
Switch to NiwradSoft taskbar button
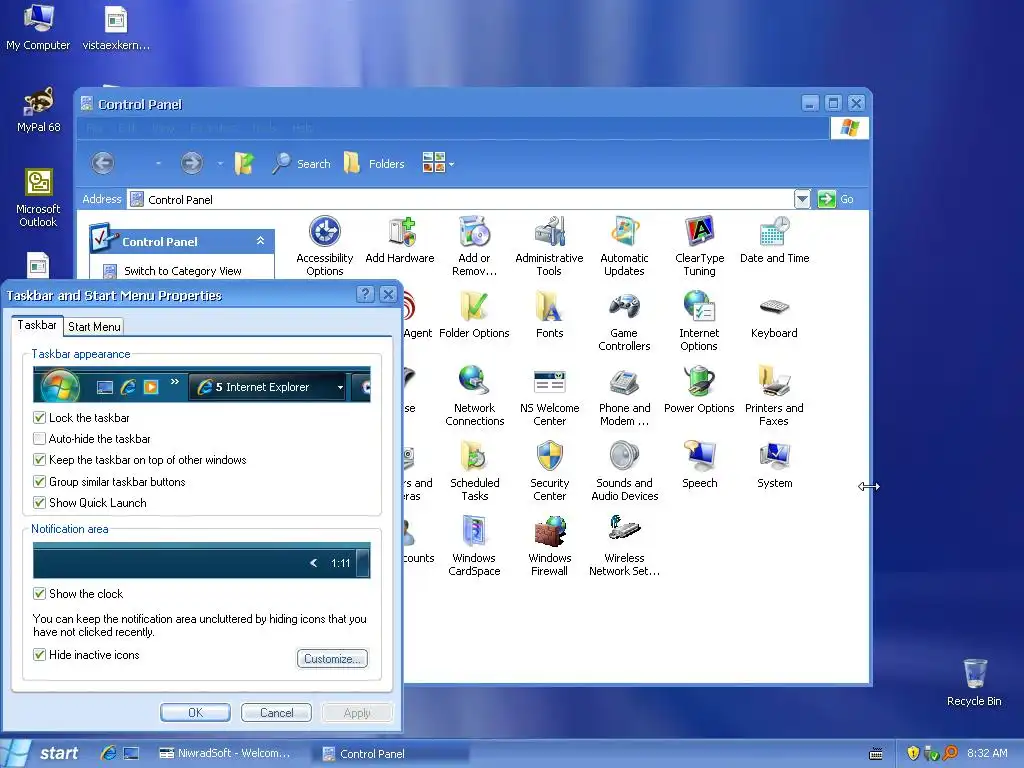225,753
